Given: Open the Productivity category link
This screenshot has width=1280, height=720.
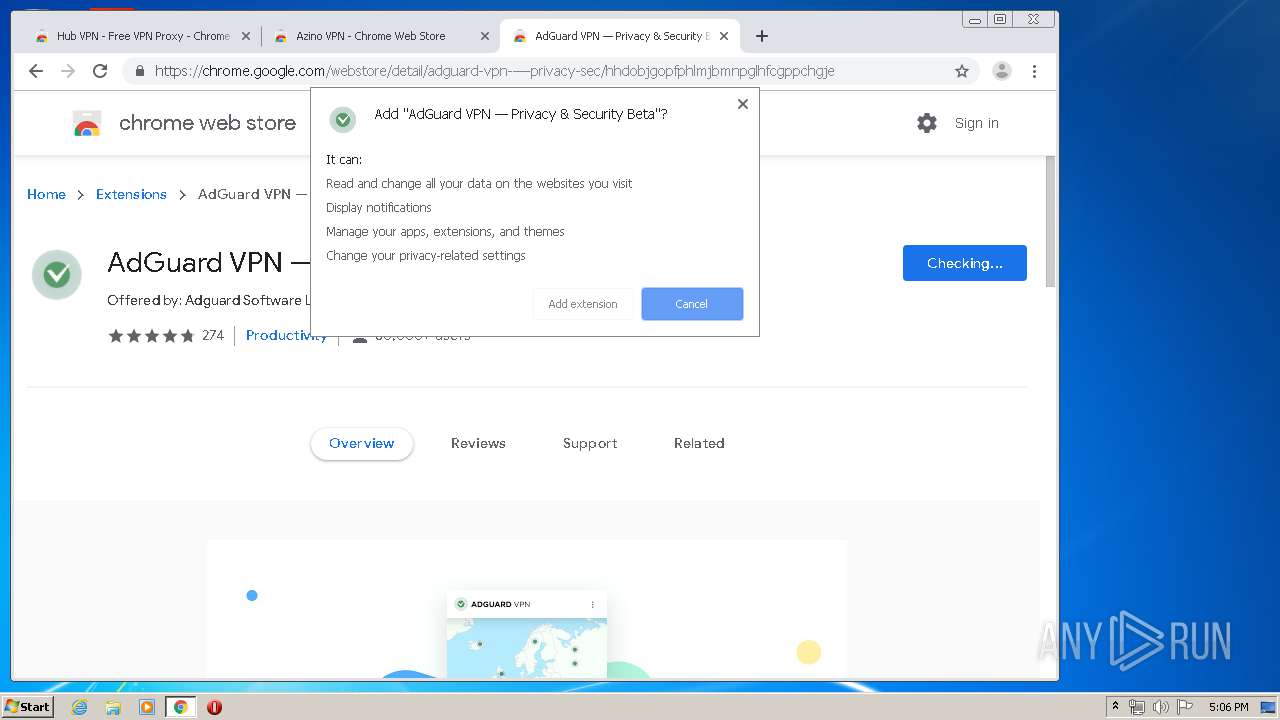Looking at the screenshot, I should 286,335.
